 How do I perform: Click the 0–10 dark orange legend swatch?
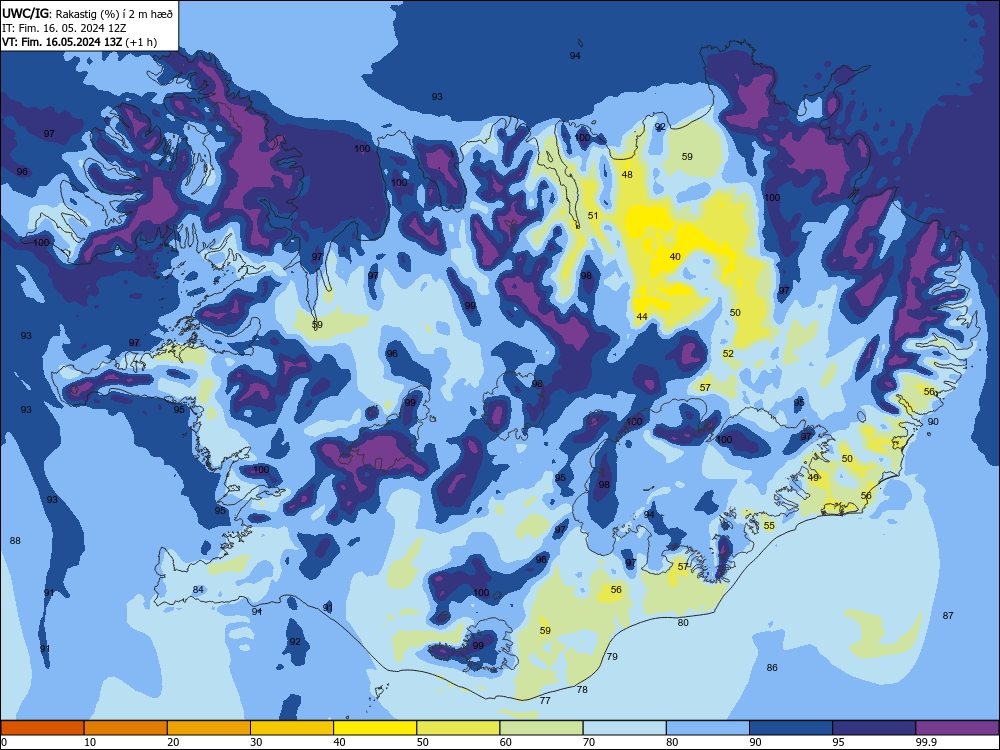pyautogui.click(x=42, y=728)
